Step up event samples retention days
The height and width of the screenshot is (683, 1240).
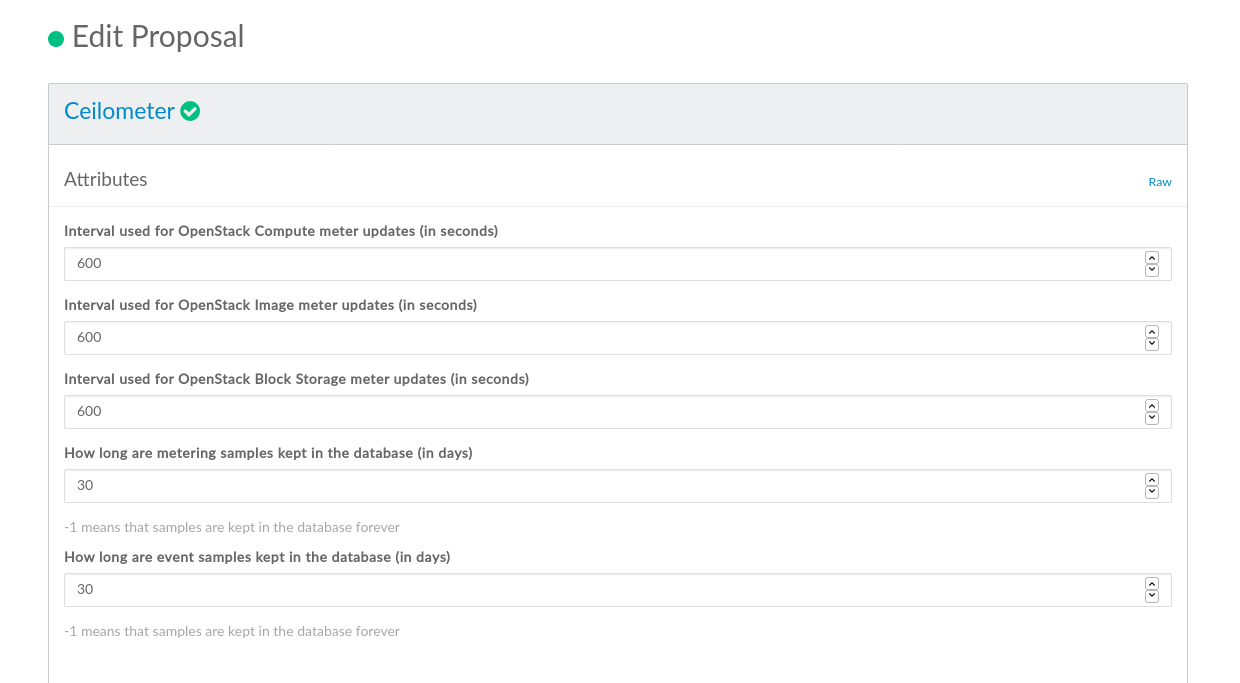[1151, 584]
